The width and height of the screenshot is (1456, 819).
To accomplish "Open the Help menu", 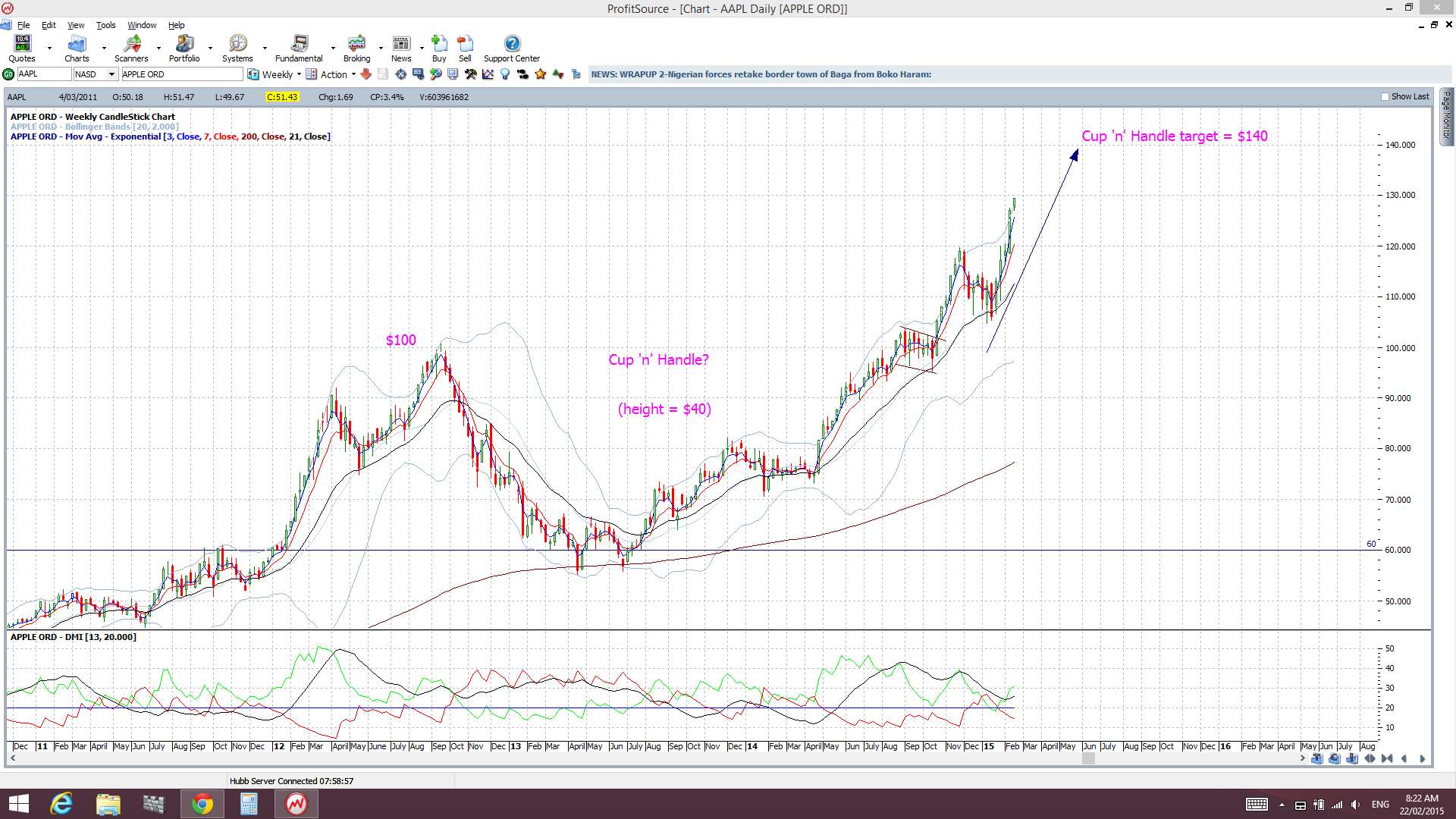I will coord(176,25).
